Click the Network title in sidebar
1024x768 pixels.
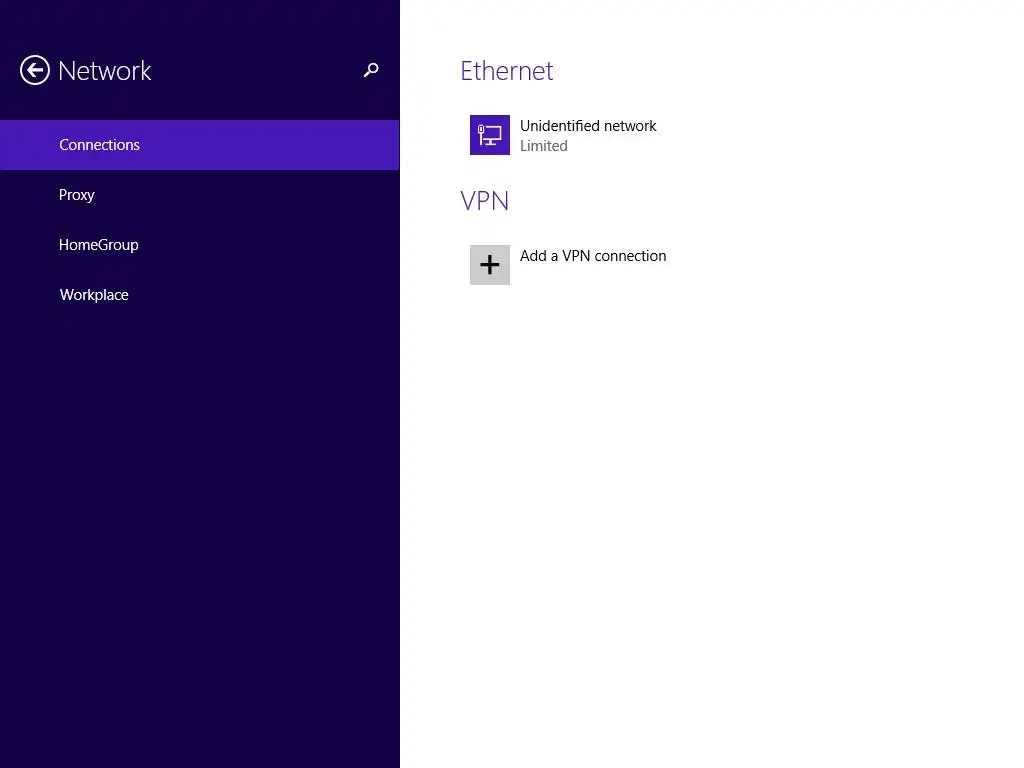click(x=105, y=71)
